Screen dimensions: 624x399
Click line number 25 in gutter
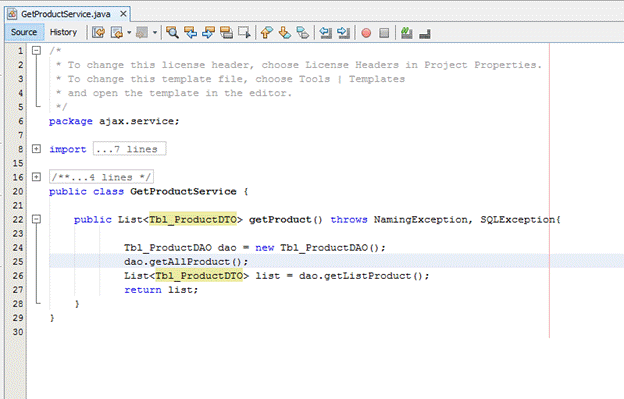[18, 261]
